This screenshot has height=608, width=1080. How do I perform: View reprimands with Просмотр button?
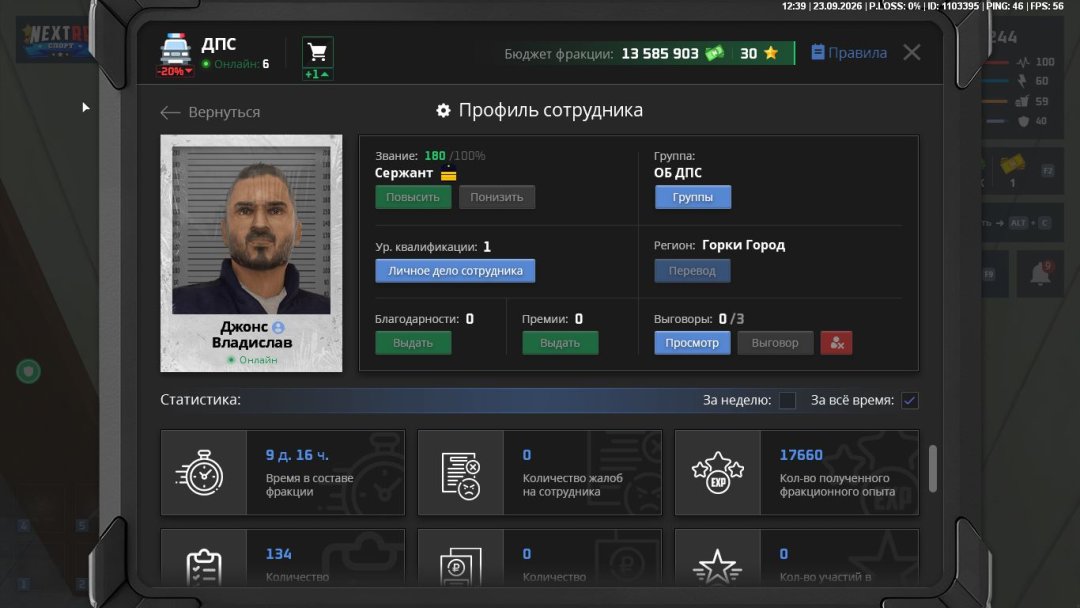pyautogui.click(x=692, y=343)
